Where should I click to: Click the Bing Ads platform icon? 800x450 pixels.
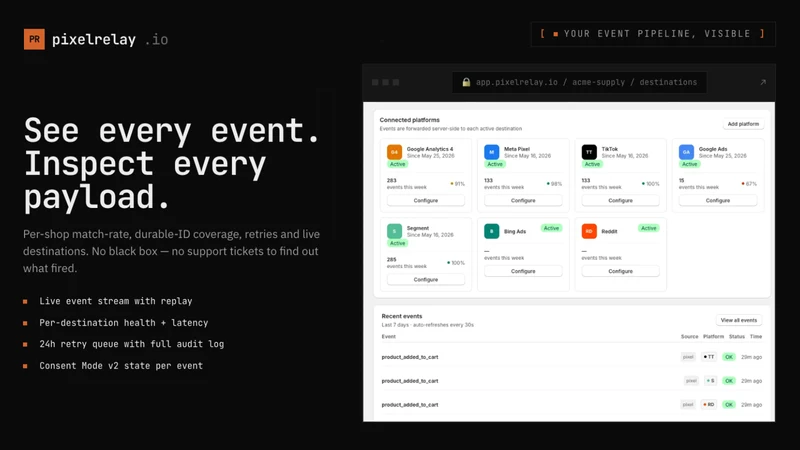491,231
